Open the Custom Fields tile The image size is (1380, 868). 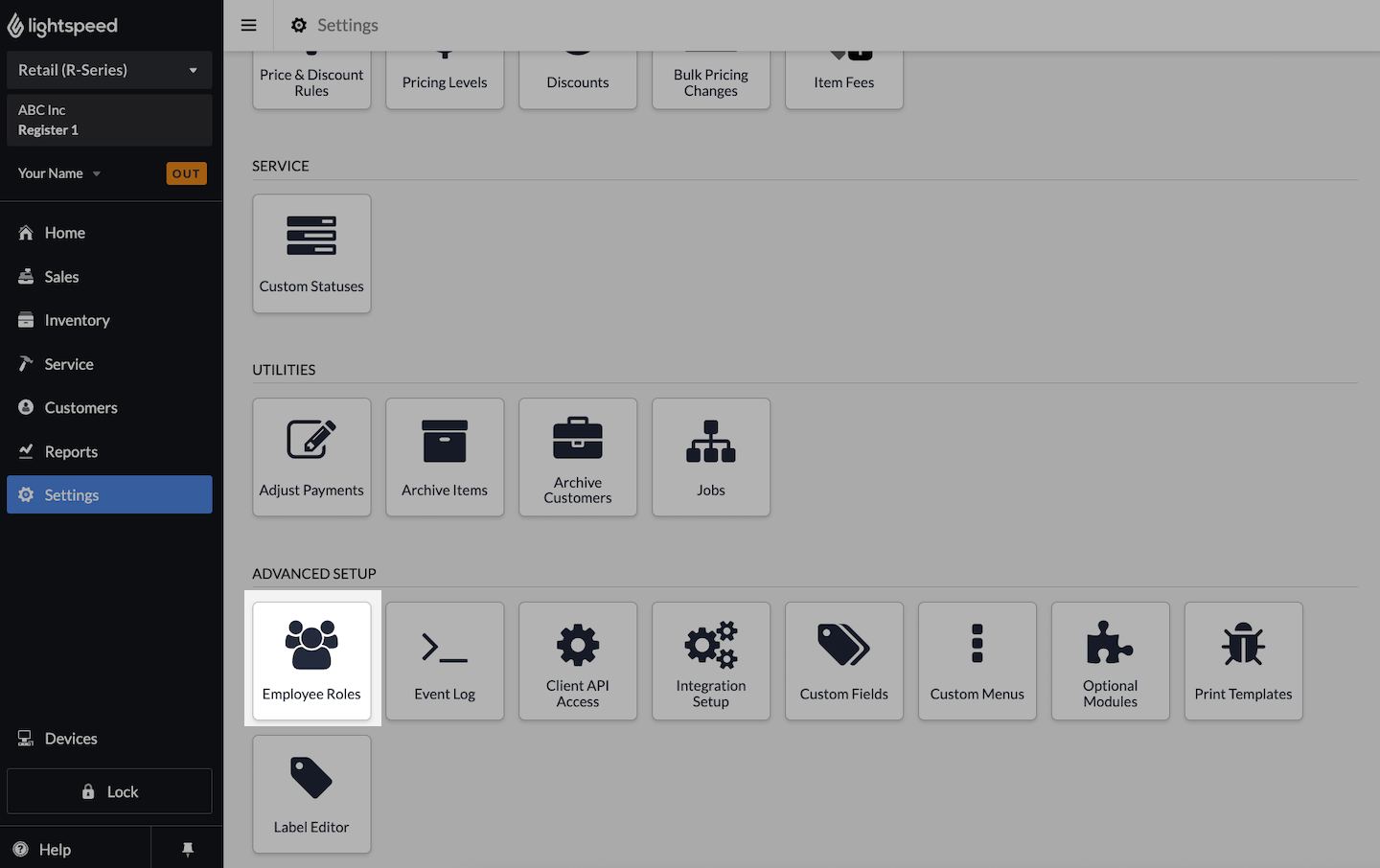[844, 661]
